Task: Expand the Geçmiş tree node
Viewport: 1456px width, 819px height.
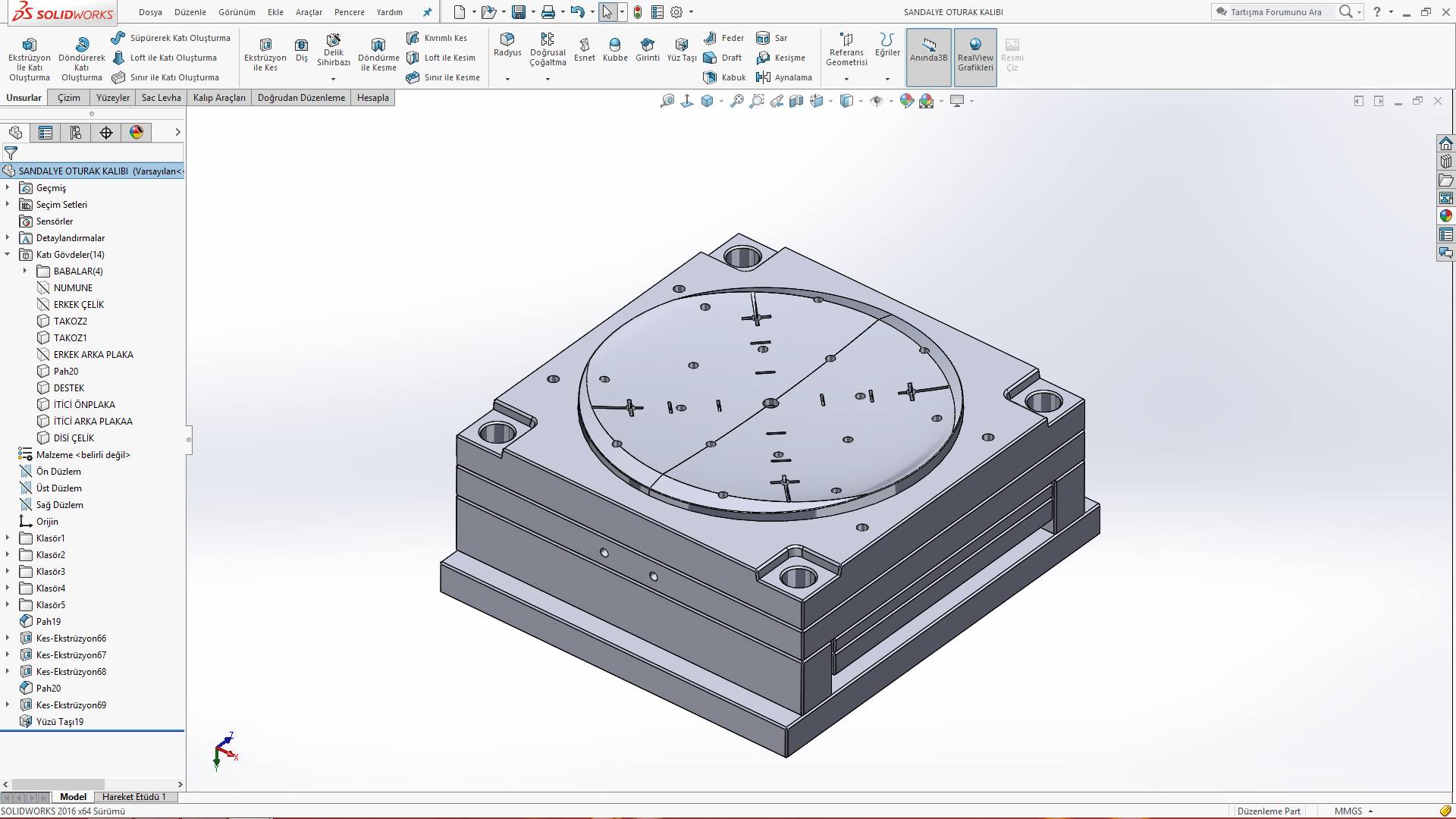Action: coord(8,187)
